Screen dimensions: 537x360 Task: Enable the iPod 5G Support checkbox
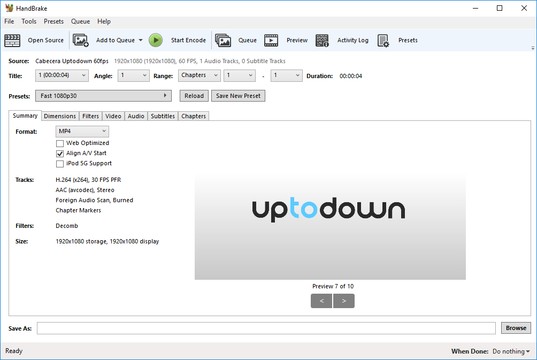[x=60, y=164]
